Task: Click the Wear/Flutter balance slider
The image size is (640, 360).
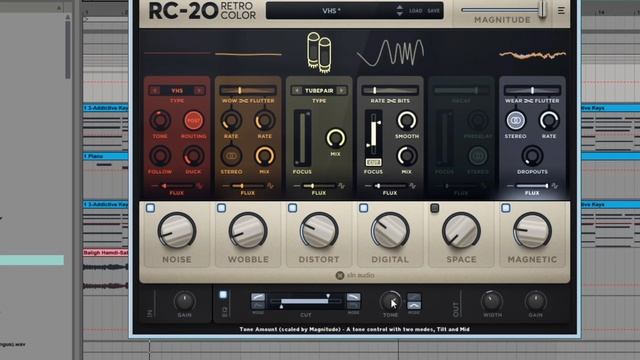Action: coord(532,91)
